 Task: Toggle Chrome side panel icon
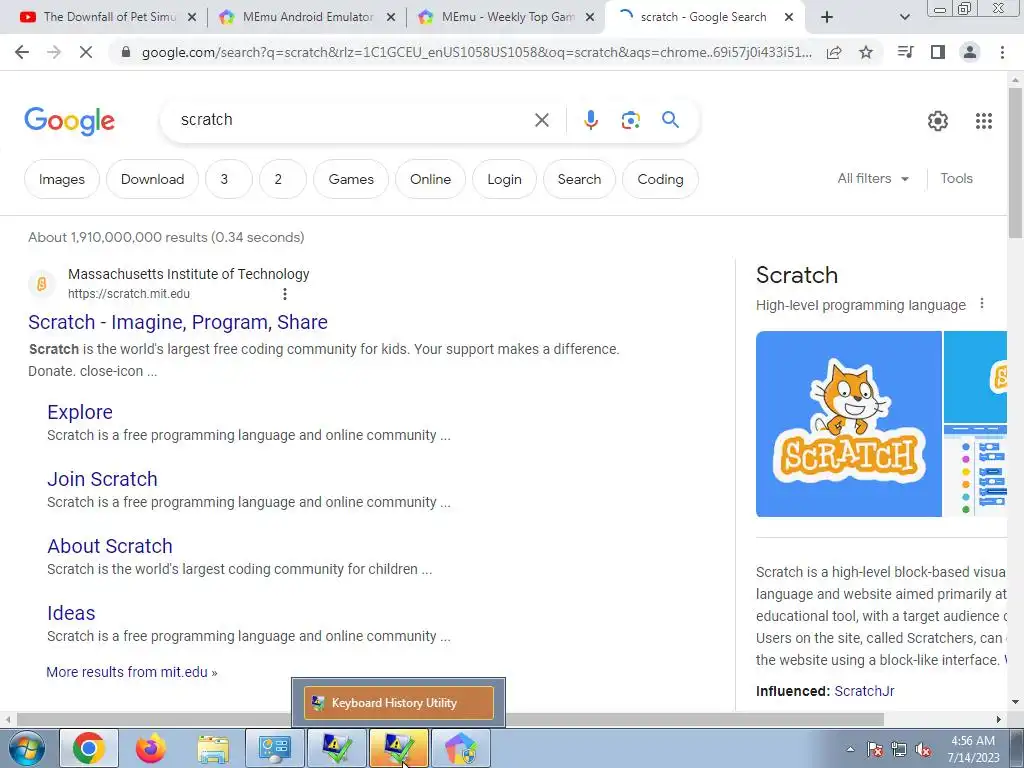(938, 52)
